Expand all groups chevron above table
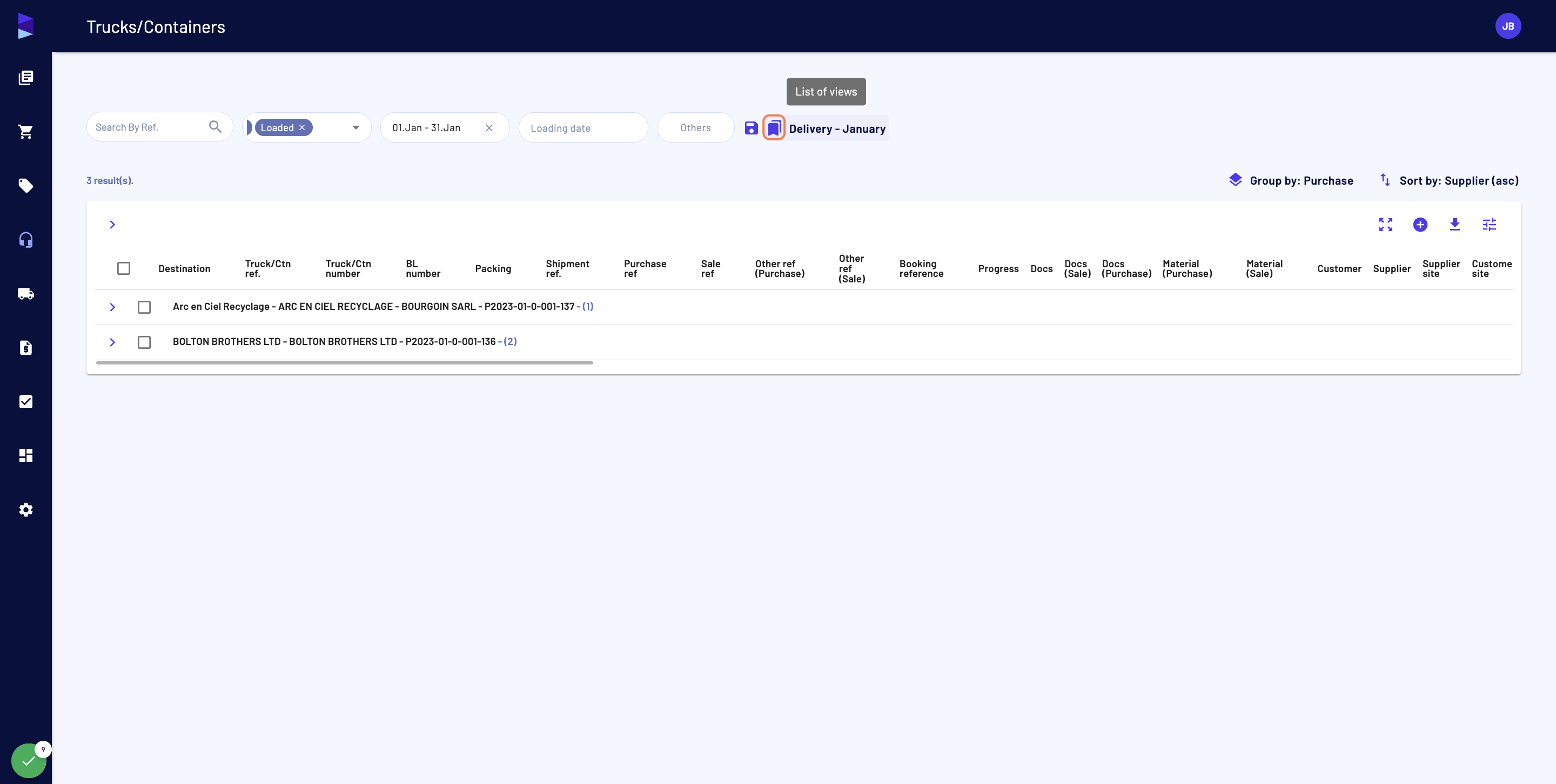This screenshot has height=784, width=1556. click(x=112, y=225)
